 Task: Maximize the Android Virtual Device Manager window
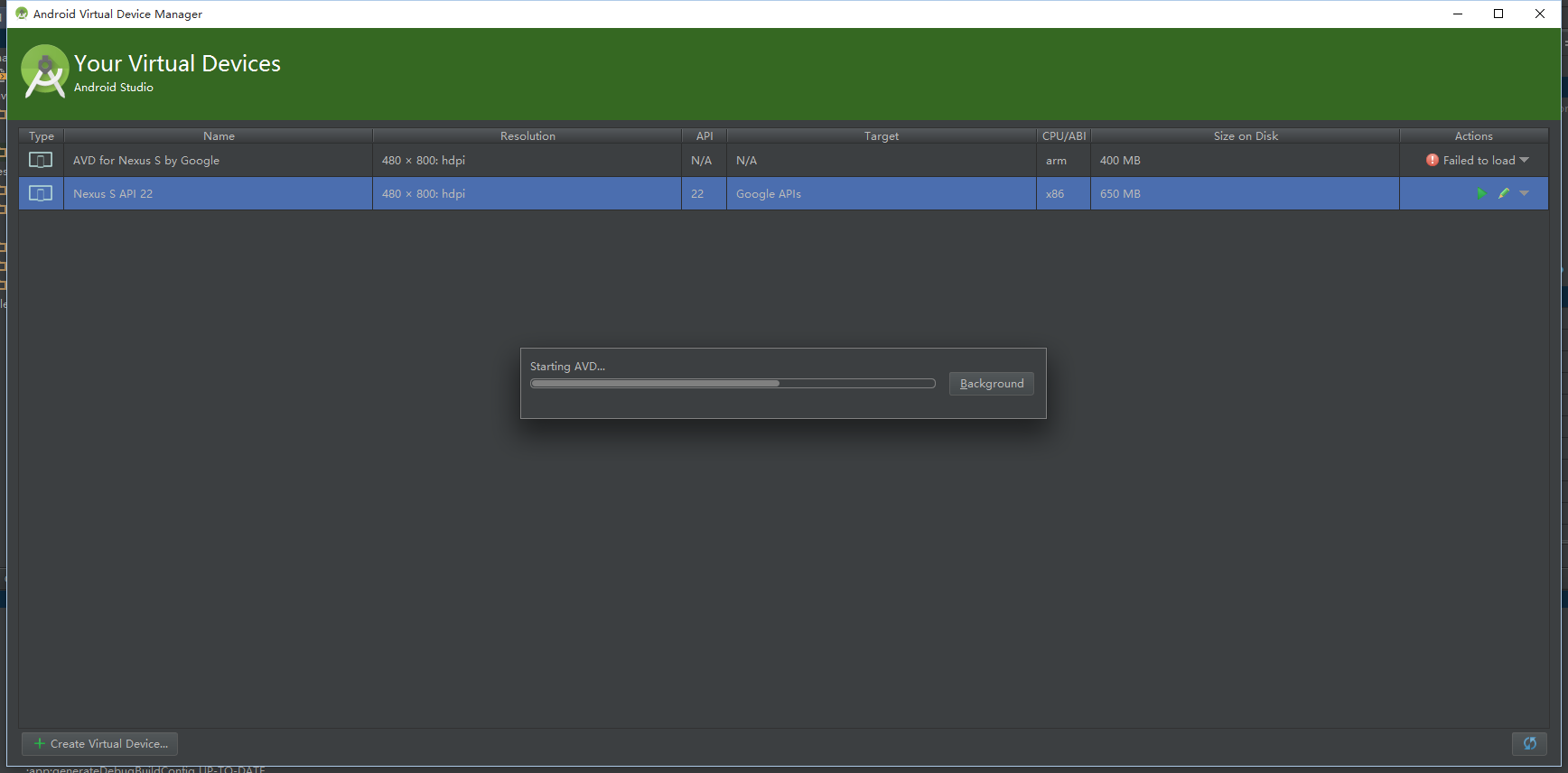tap(1498, 14)
